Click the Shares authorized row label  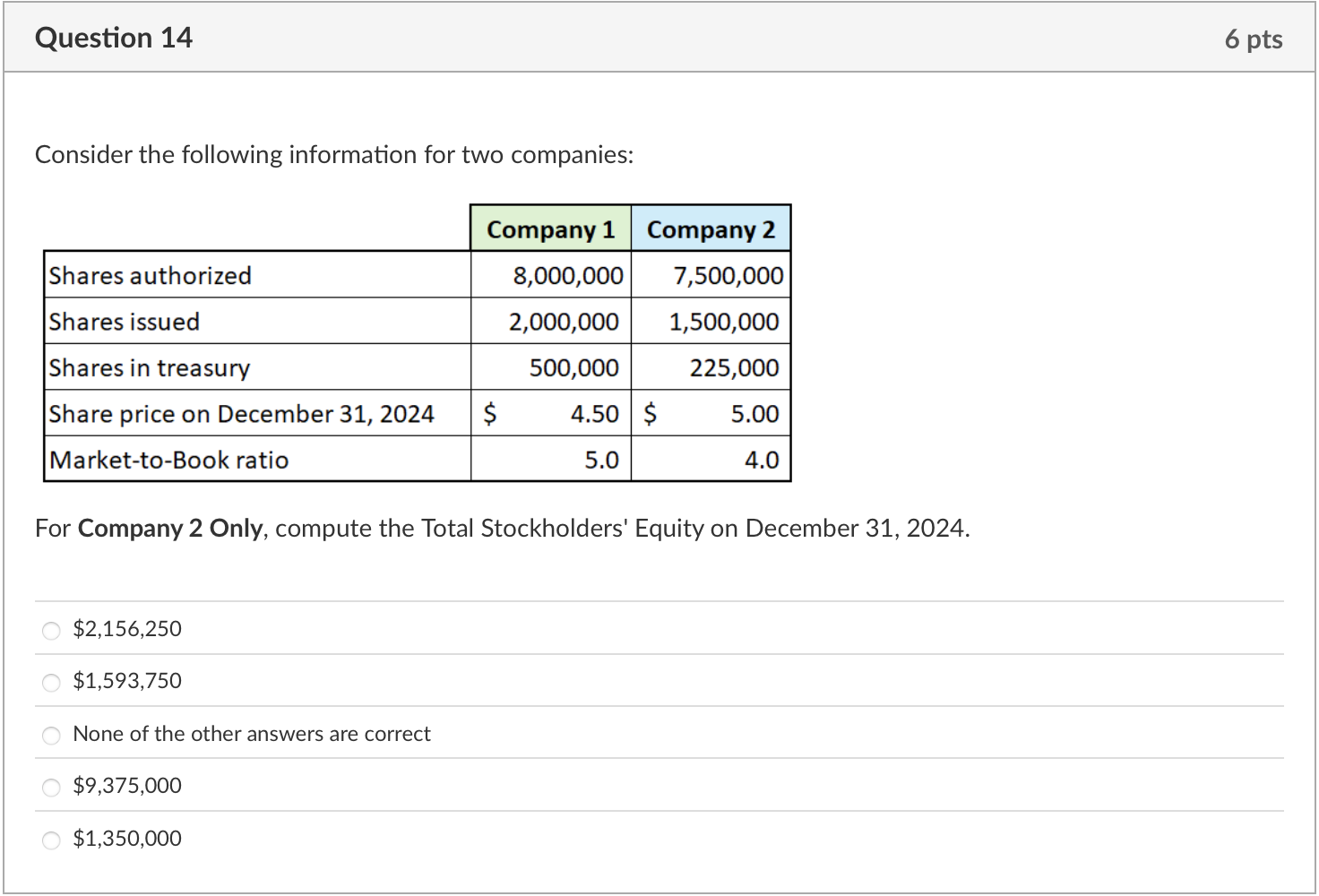tap(150, 275)
